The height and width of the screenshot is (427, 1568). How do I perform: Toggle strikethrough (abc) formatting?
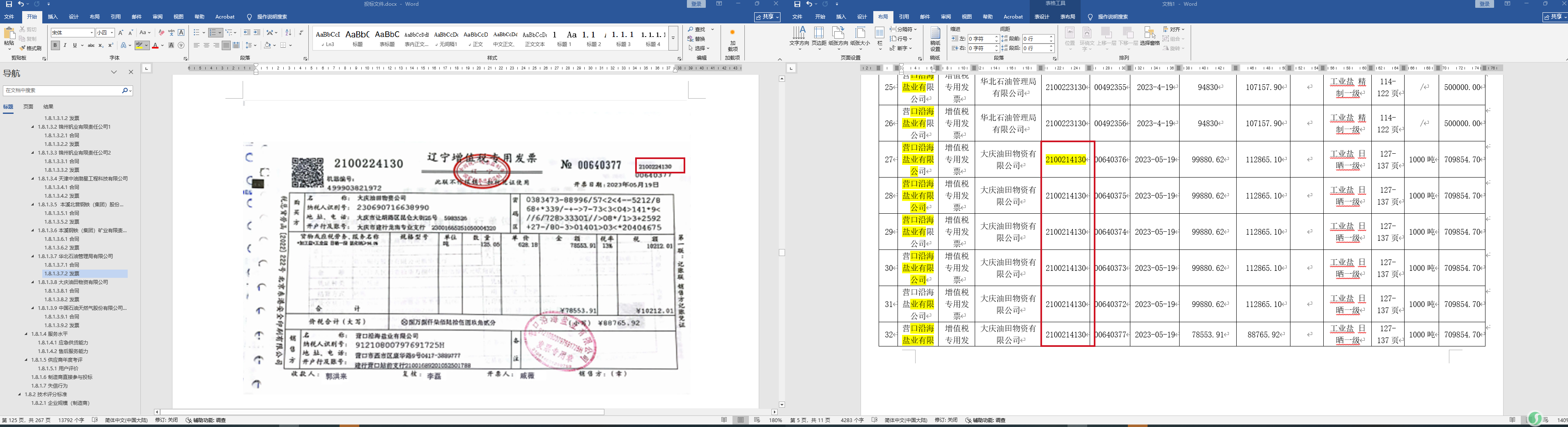point(91,45)
